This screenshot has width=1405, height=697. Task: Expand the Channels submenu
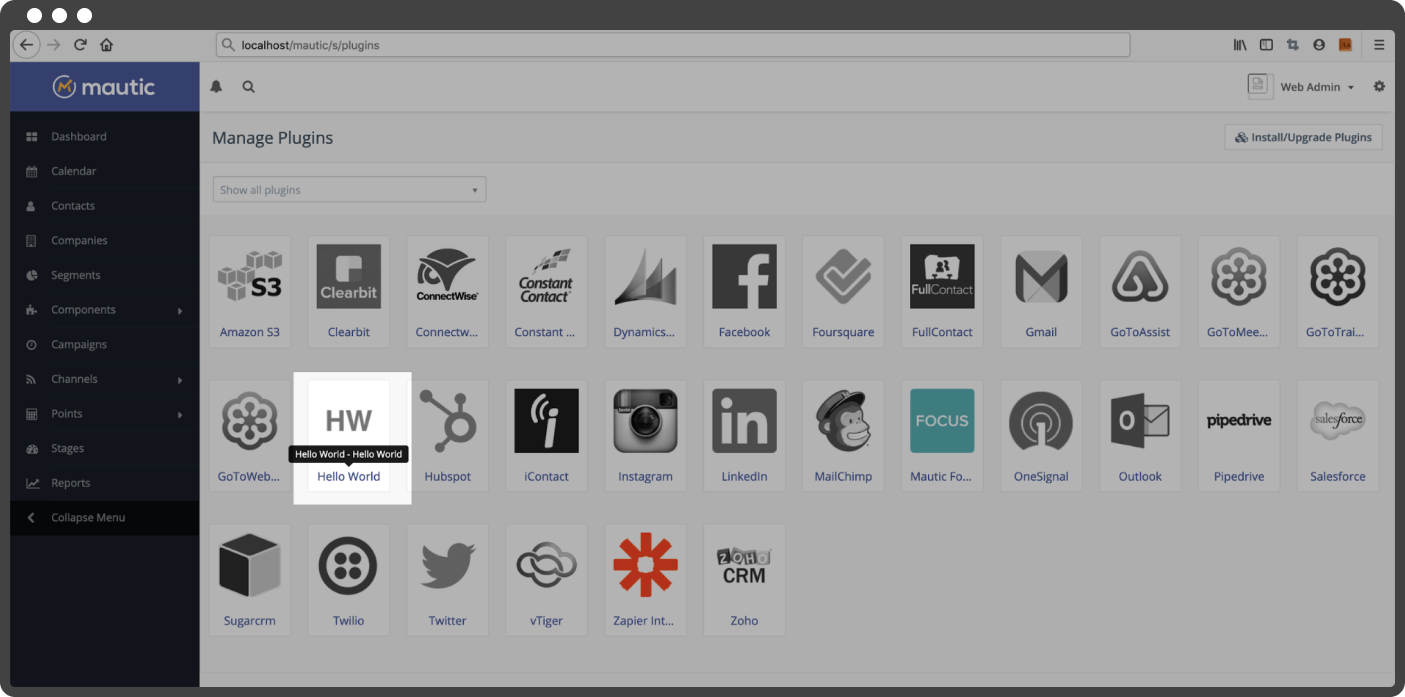point(105,379)
